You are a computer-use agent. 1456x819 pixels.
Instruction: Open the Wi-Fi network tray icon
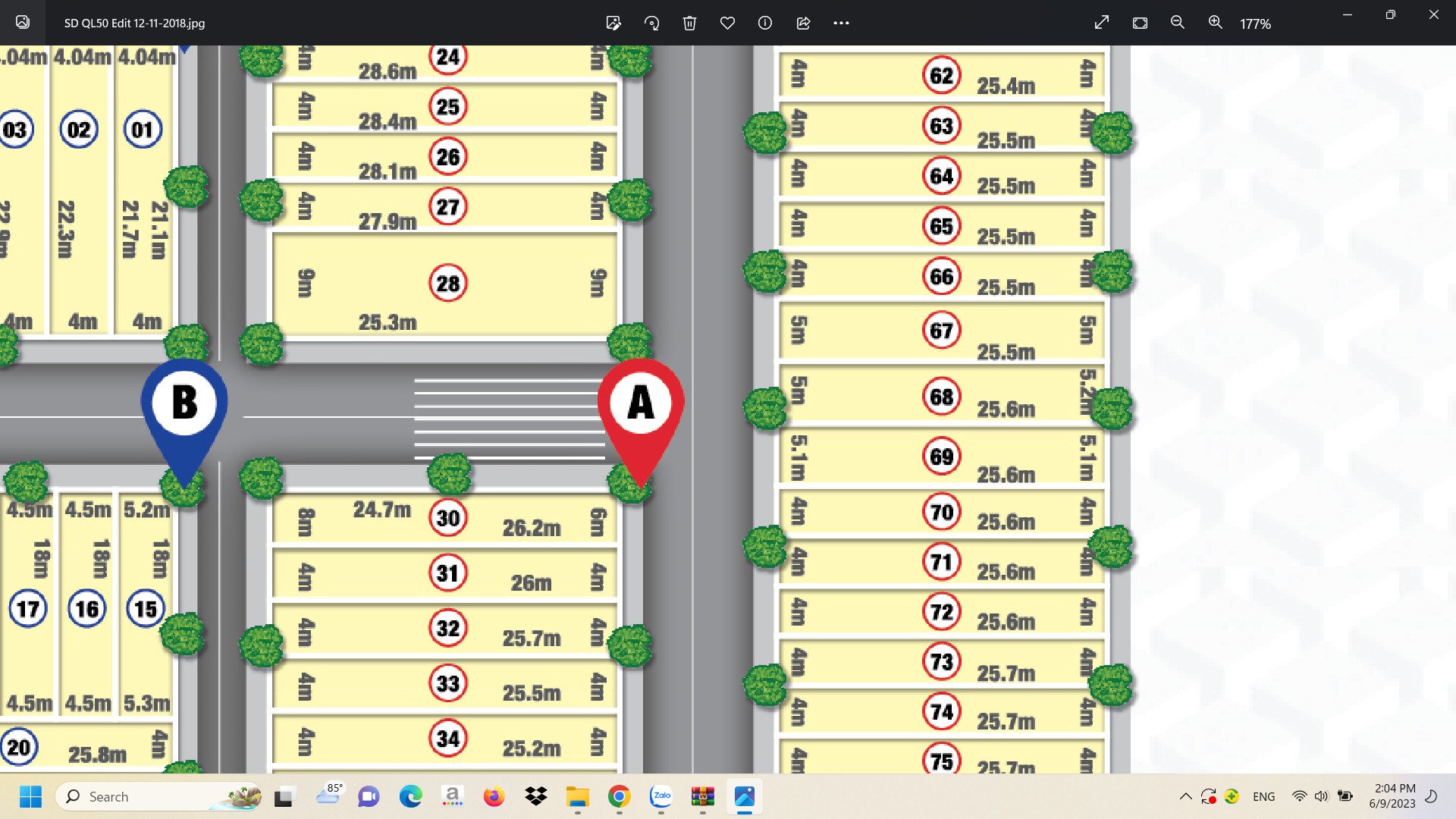[x=1299, y=796]
